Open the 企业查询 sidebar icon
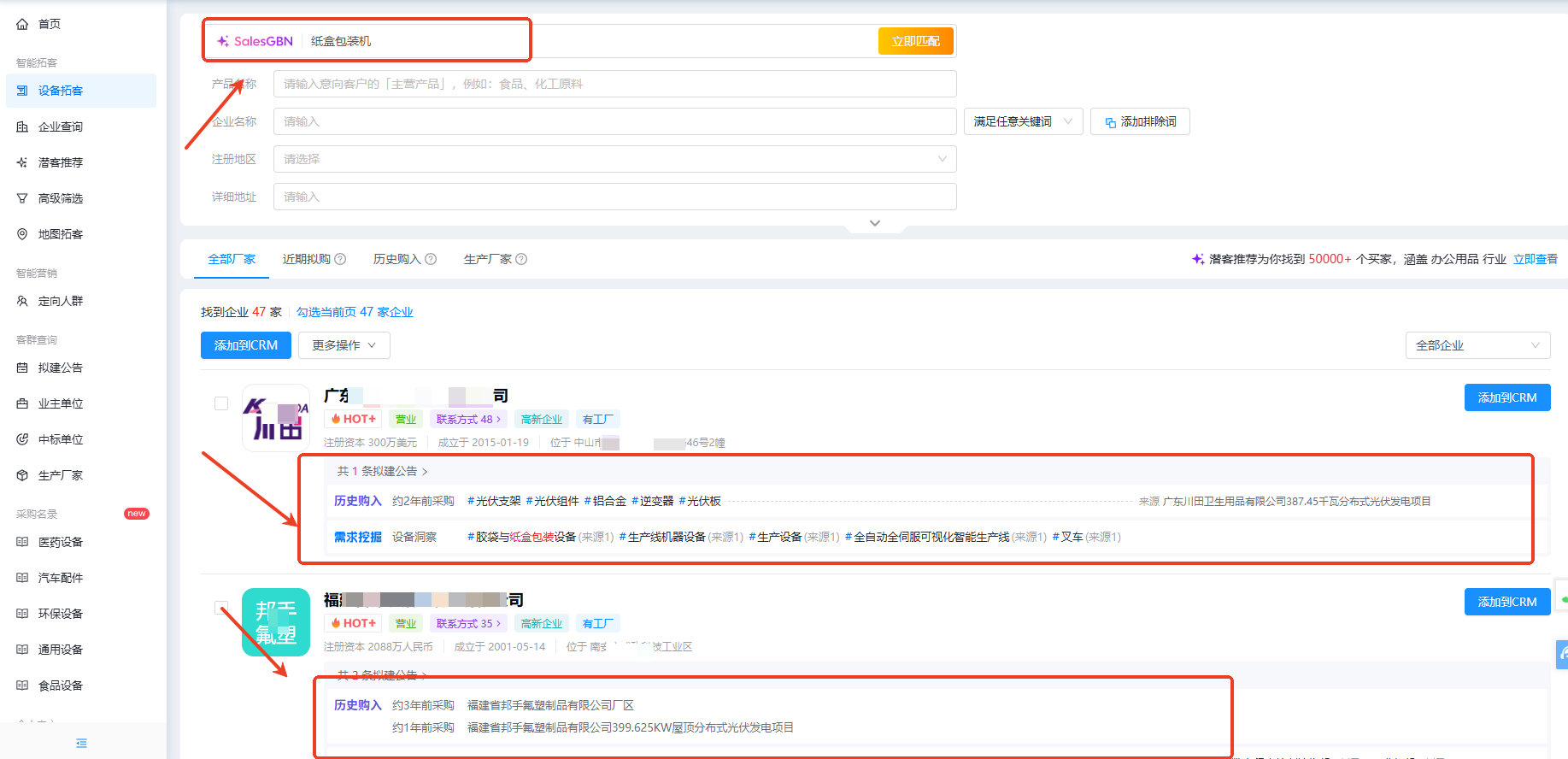The image size is (1568, 759). 22,126
